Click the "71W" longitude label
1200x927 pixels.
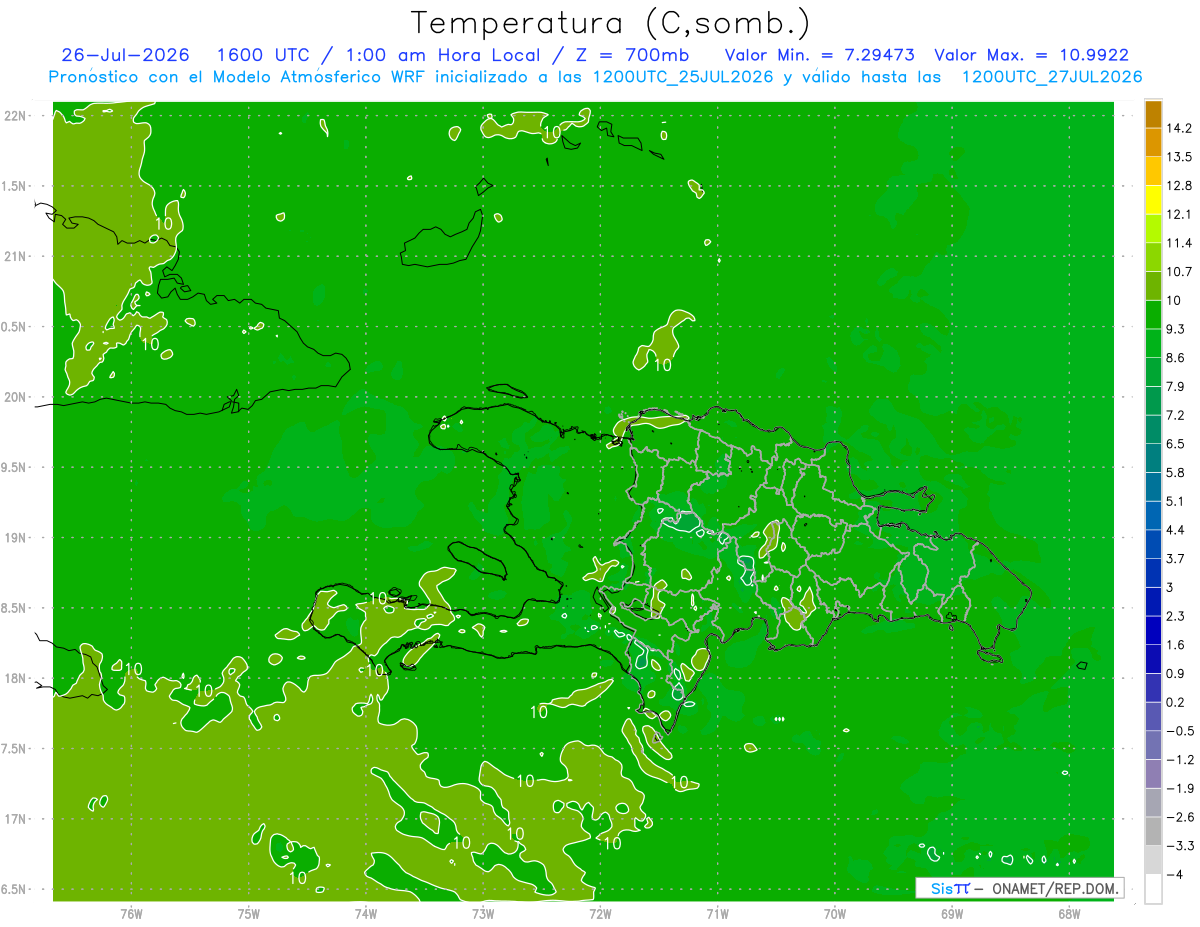[x=717, y=914]
